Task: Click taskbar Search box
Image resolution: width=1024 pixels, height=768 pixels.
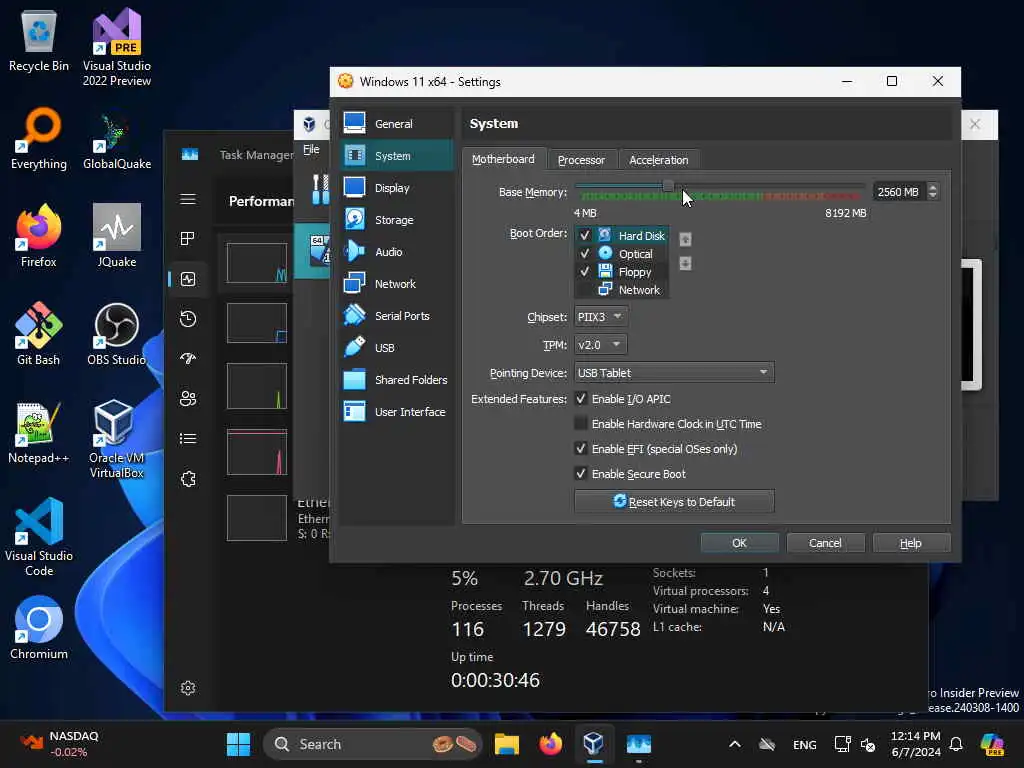Action: point(372,744)
